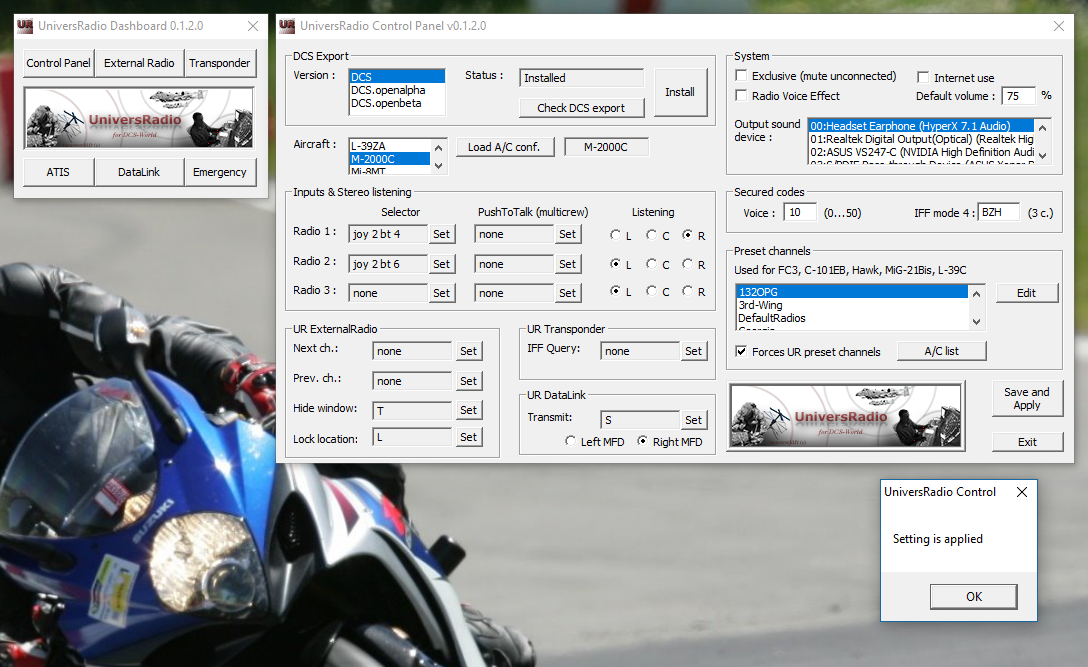This screenshot has height=667, width=1088.
Task: Click Save and Apply button
Action: [x=1027, y=398]
